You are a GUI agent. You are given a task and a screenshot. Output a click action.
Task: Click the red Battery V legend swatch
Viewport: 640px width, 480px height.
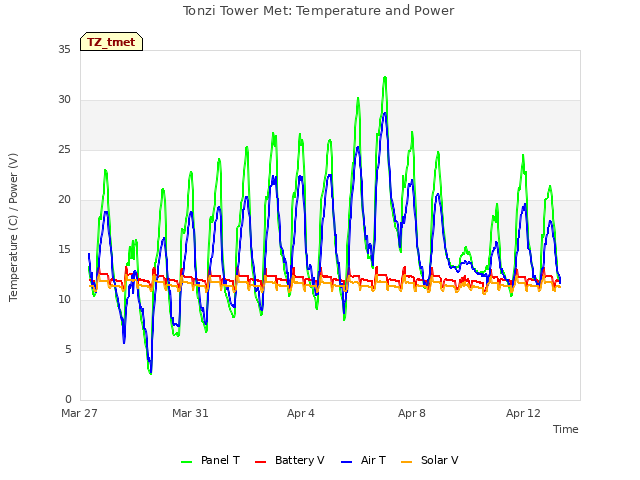point(260,462)
